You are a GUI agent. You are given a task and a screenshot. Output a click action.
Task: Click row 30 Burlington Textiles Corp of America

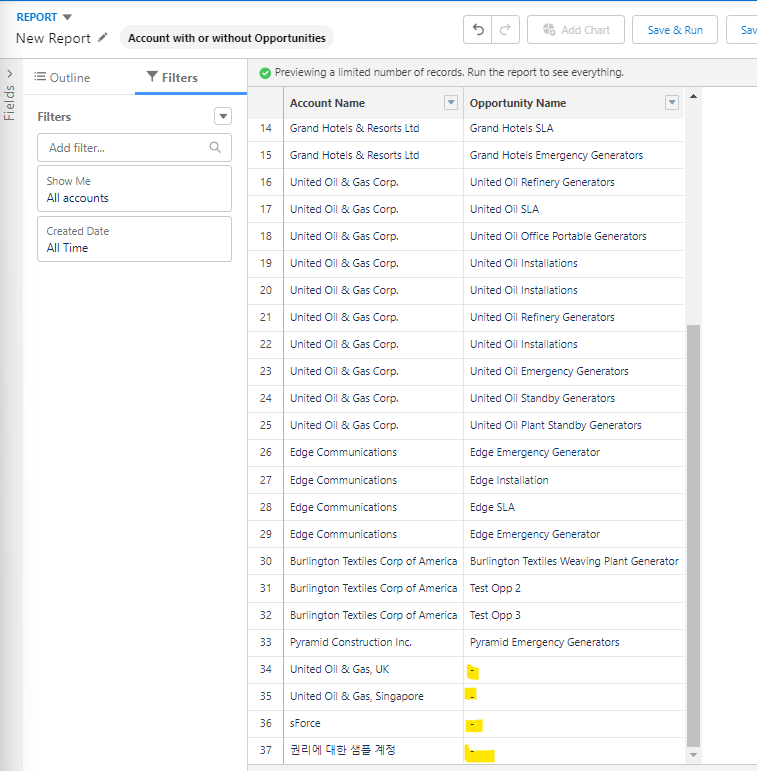tap(374, 562)
